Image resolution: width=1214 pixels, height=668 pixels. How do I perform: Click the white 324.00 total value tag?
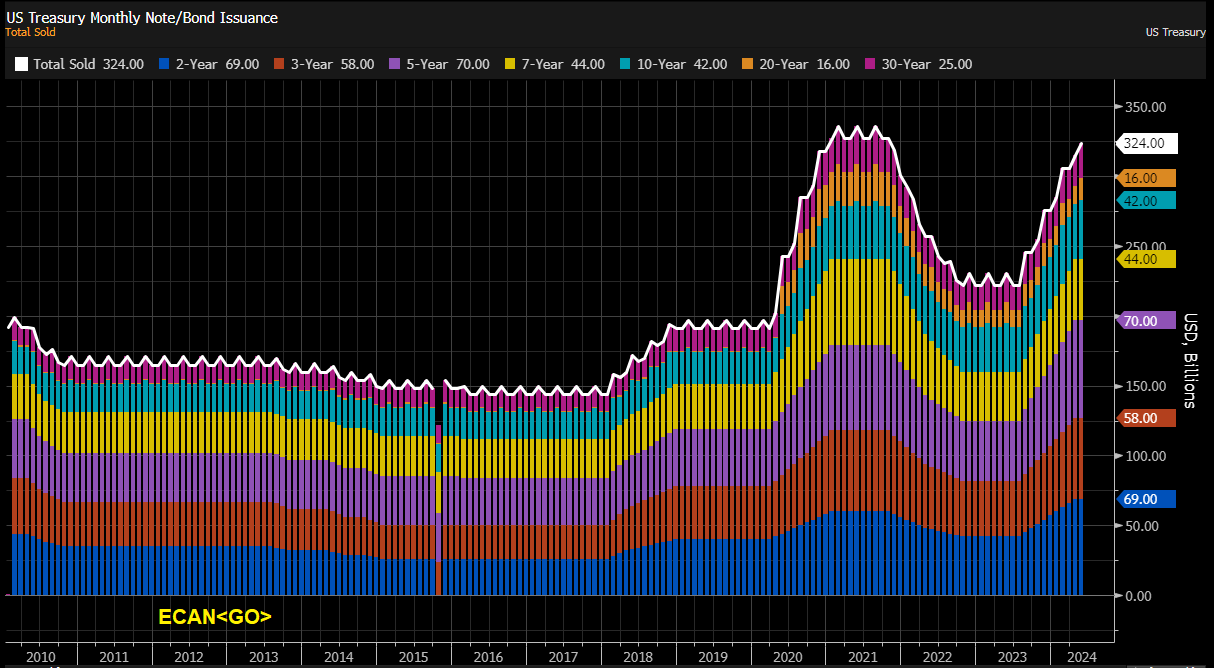[x=1145, y=143]
